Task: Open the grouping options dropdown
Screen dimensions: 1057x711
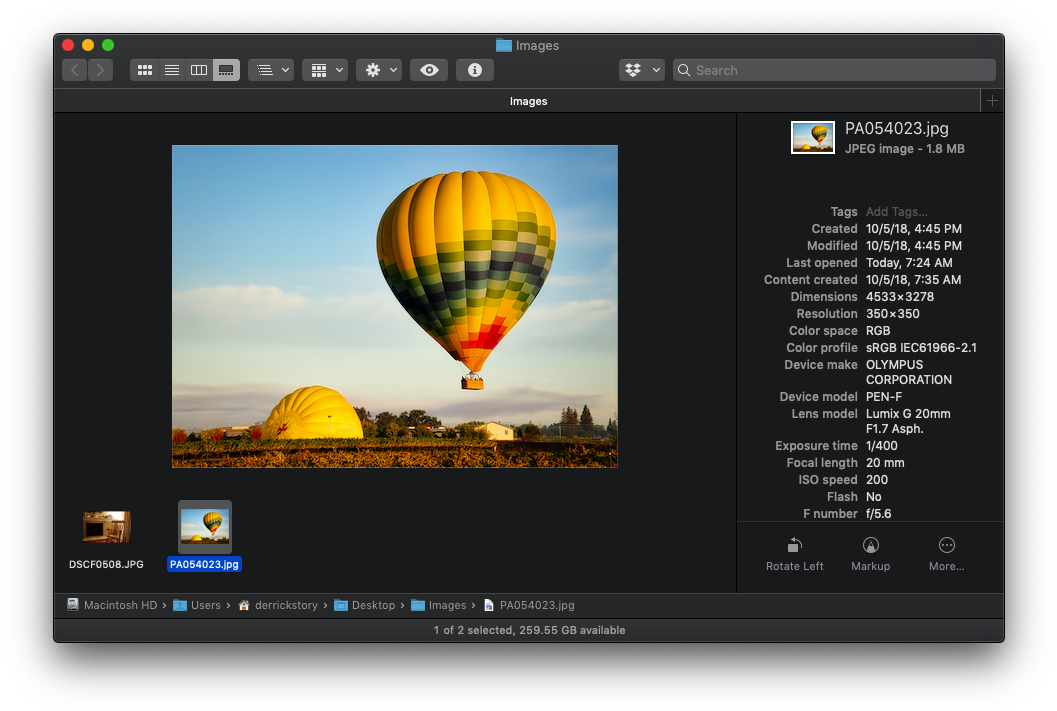Action: coord(265,70)
